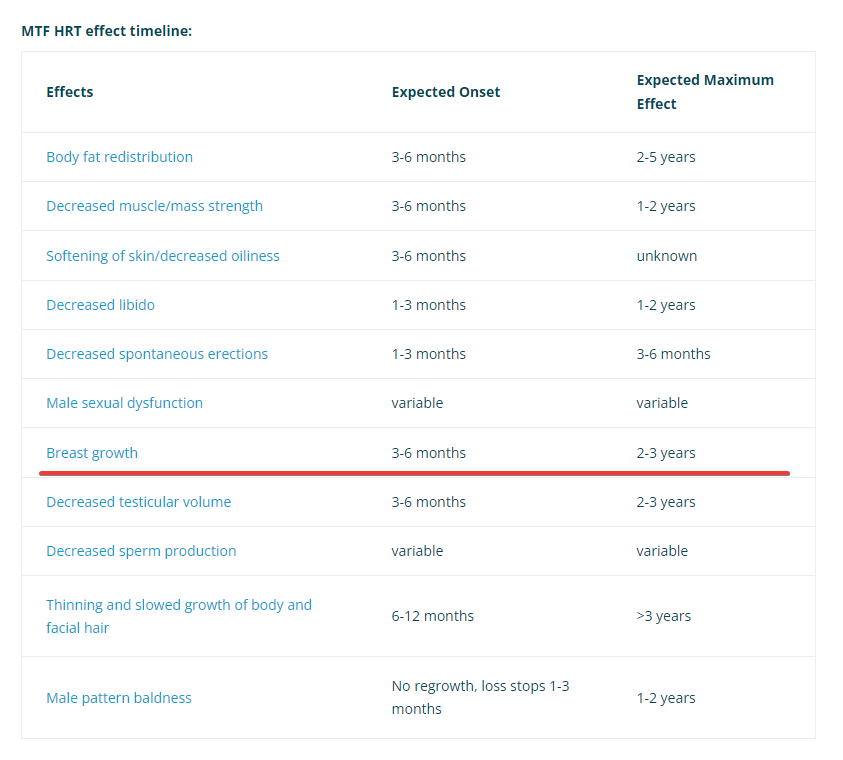The height and width of the screenshot is (760, 843).
Task: Click the >3 years maximum effect cell
Action: pyautogui.click(x=663, y=616)
